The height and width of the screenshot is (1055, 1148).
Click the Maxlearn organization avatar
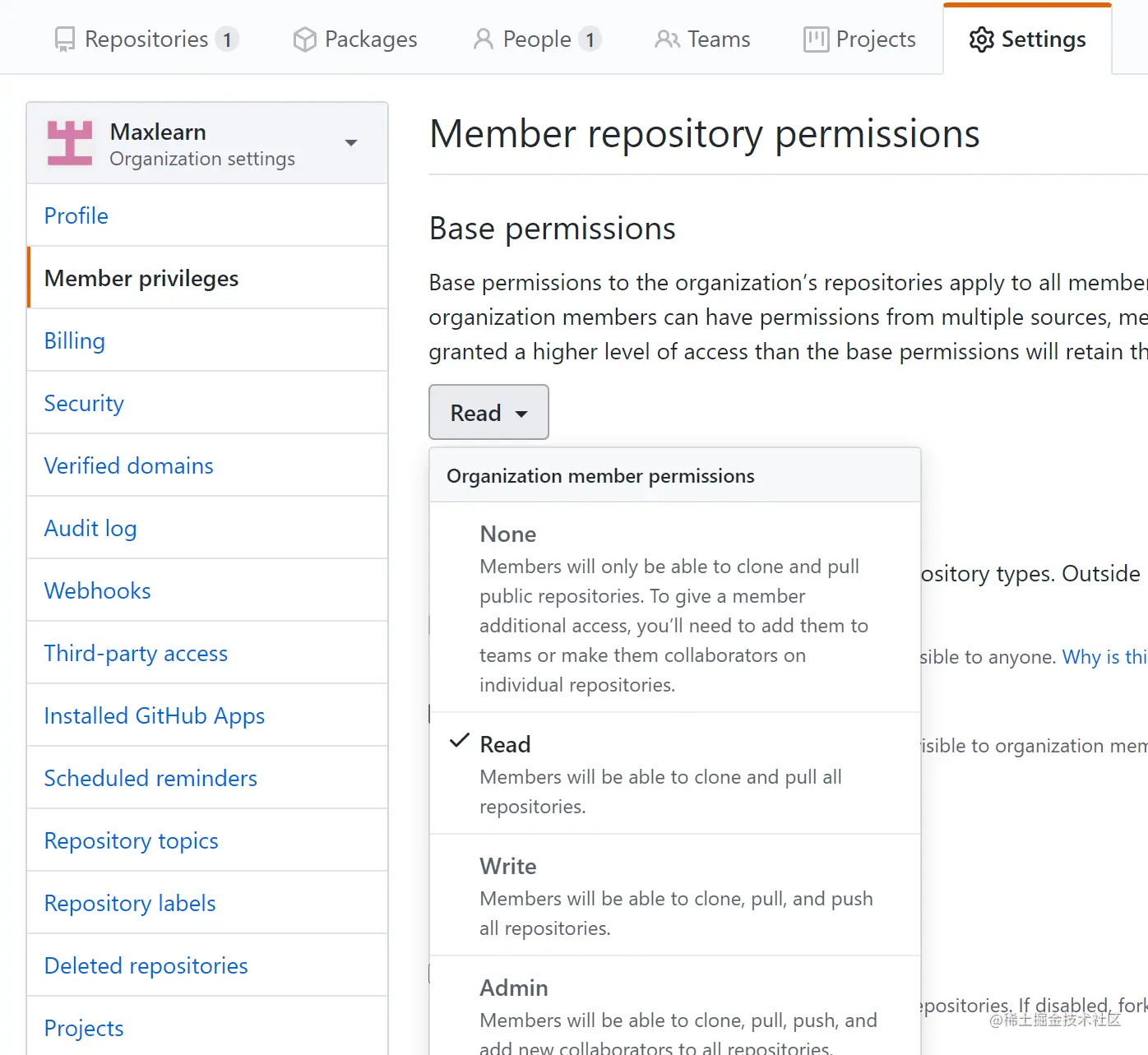click(70, 143)
